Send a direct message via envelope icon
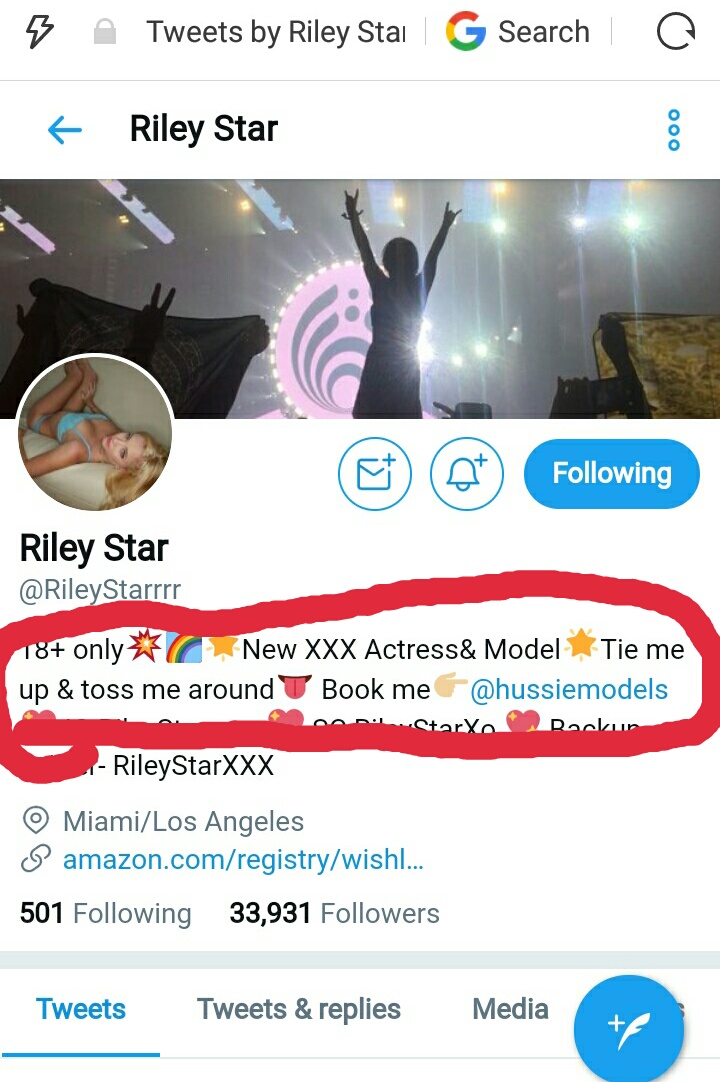The width and height of the screenshot is (720, 1082). (375, 474)
